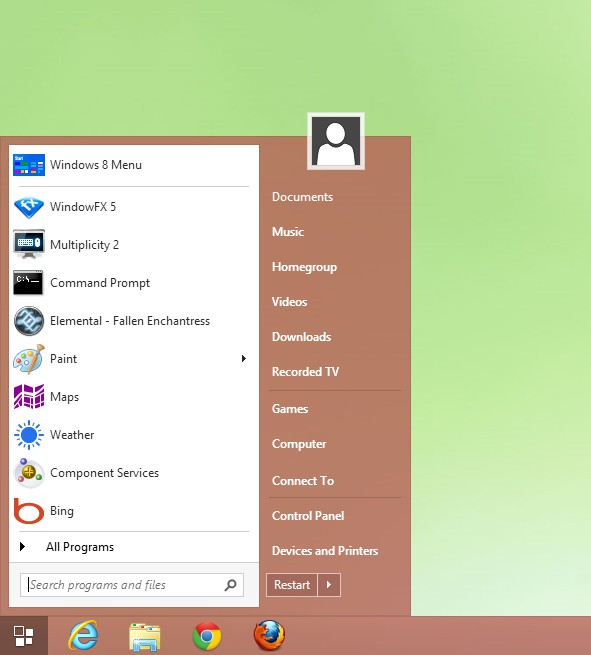Open the Documents folder link

[x=302, y=197]
